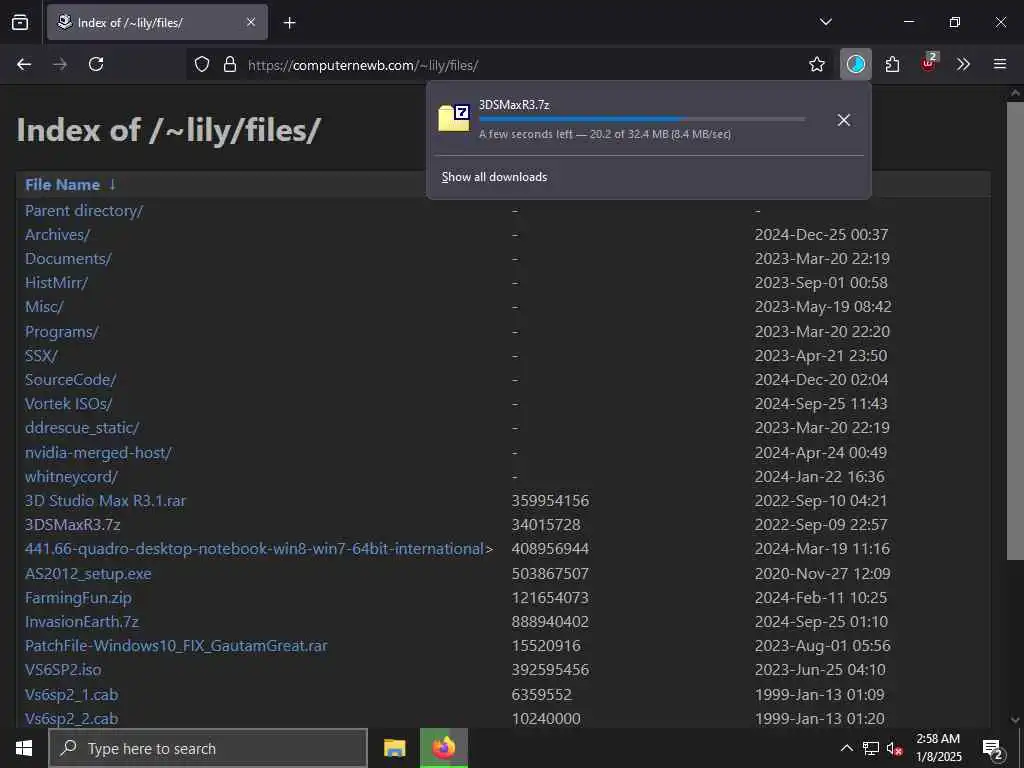Open the clock showing 2:58 AM
Screen dimensions: 1024x768
(x=938, y=748)
